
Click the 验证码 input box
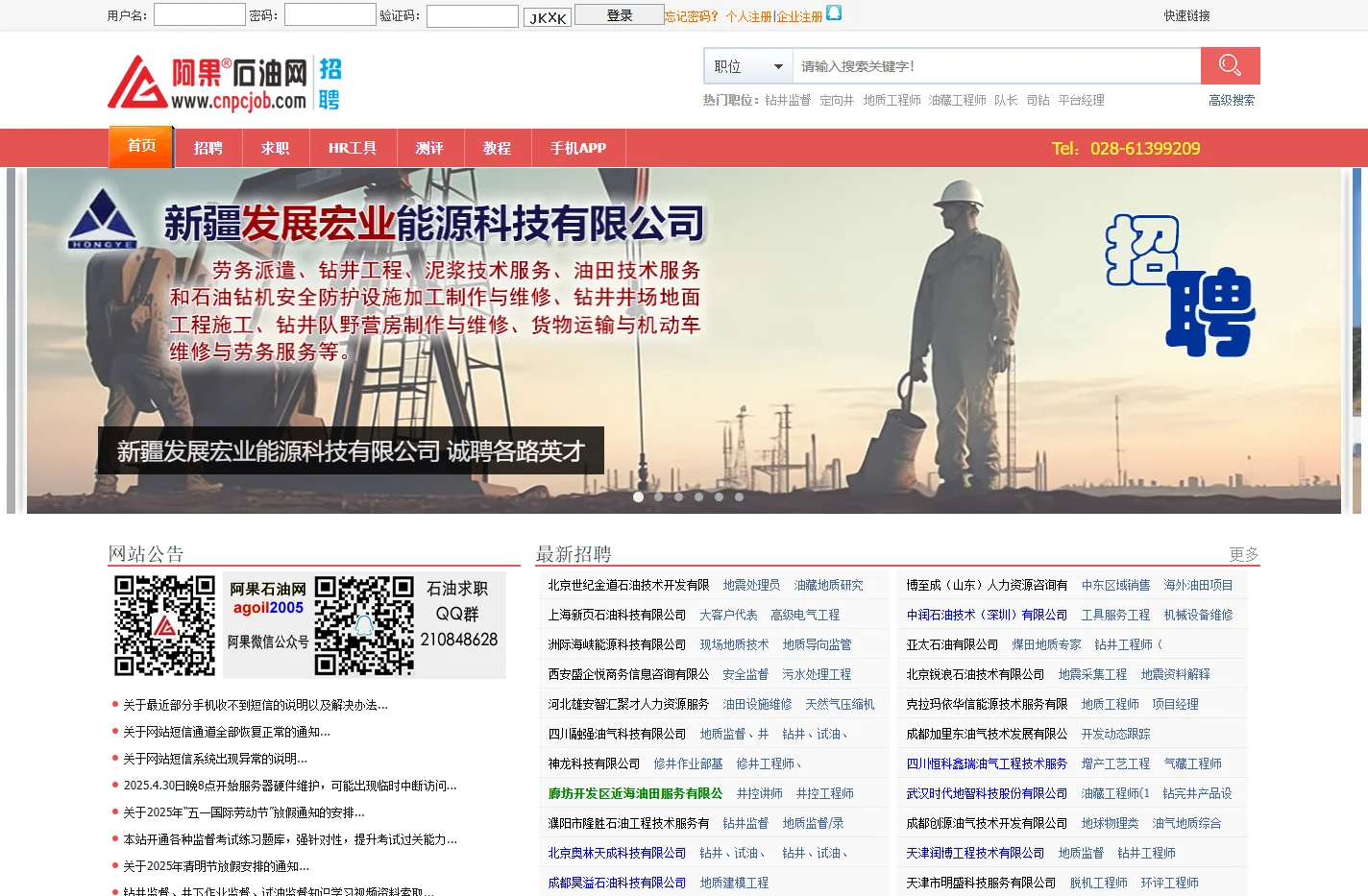pyautogui.click(x=473, y=15)
